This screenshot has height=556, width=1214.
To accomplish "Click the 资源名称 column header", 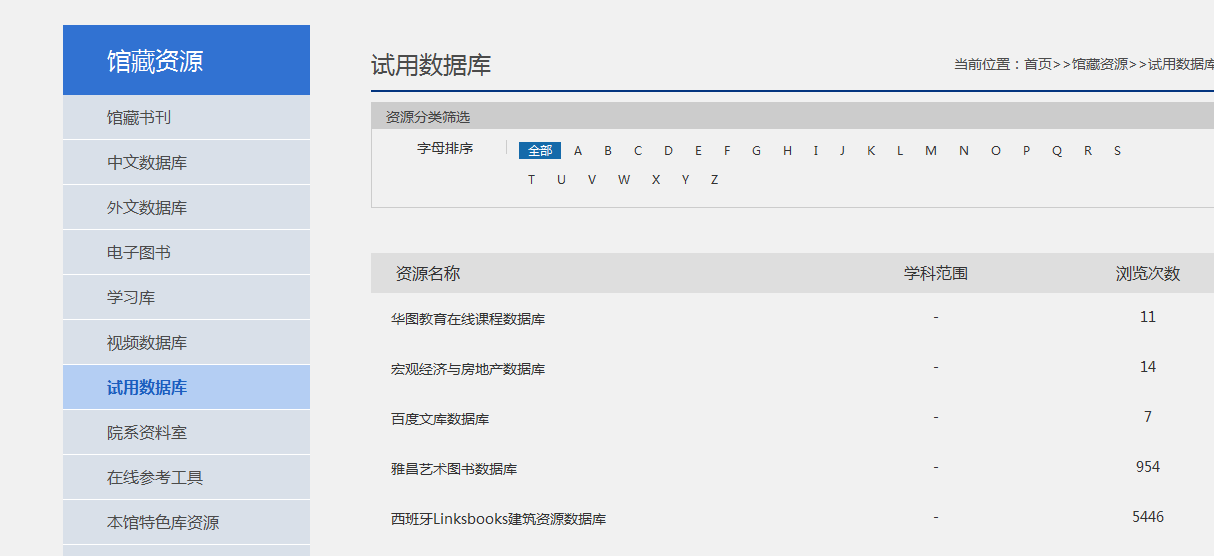I will (x=428, y=273).
